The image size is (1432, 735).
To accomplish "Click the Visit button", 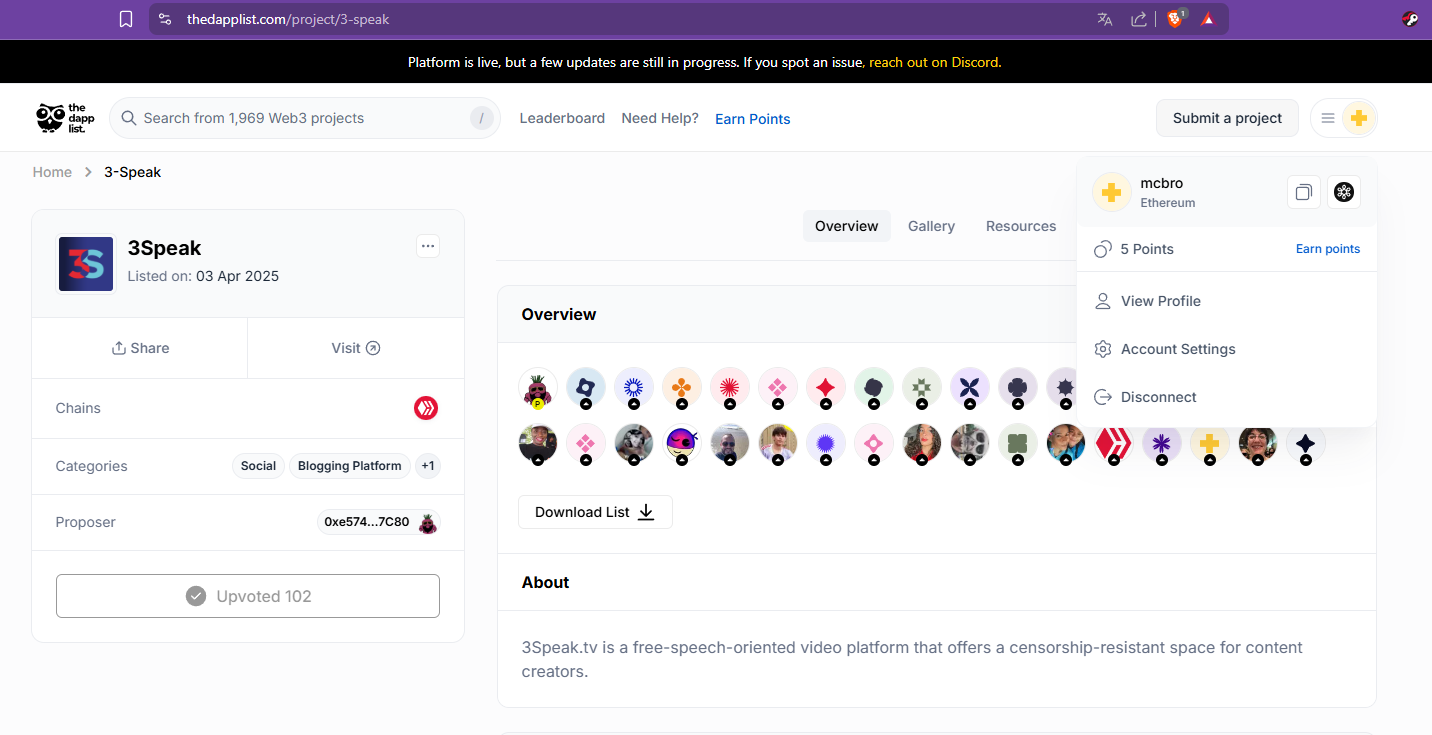I will click(356, 348).
